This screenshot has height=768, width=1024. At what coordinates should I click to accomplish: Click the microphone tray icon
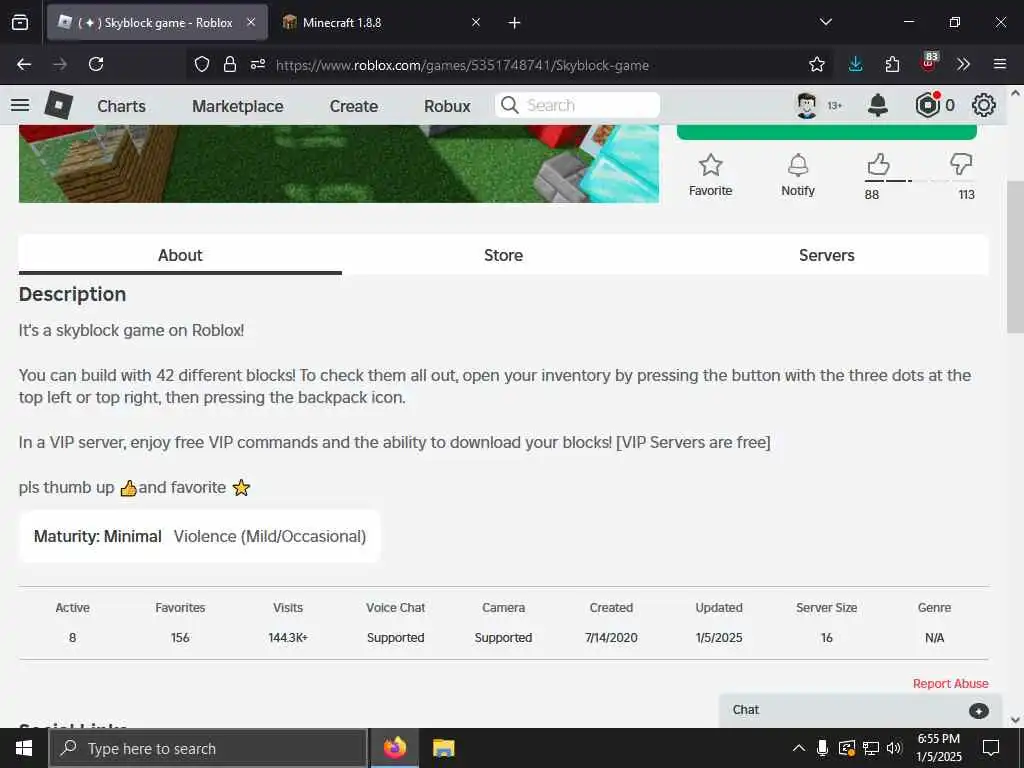pyautogui.click(x=822, y=748)
